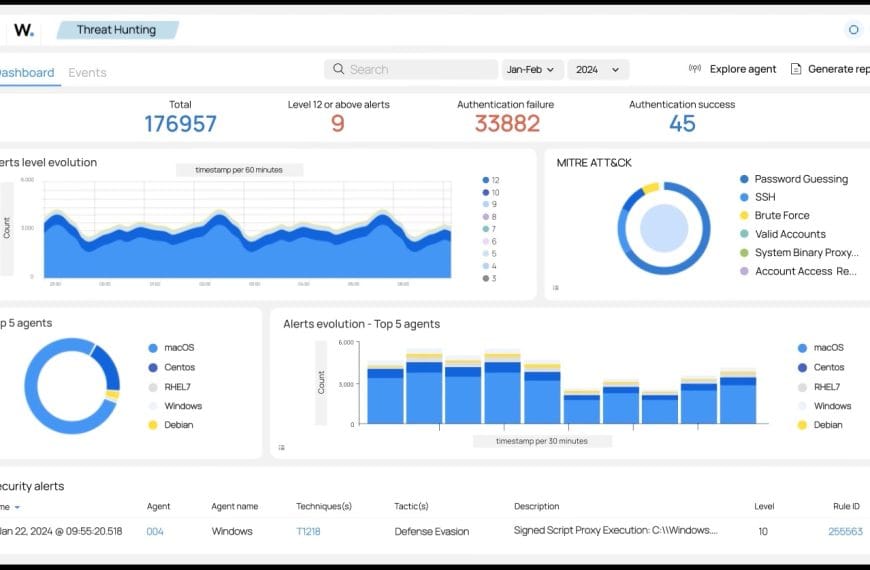This screenshot has width=870, height=570.
Task: Toggle Windows in the Alerts evolution legend
Action: [825, 406]
